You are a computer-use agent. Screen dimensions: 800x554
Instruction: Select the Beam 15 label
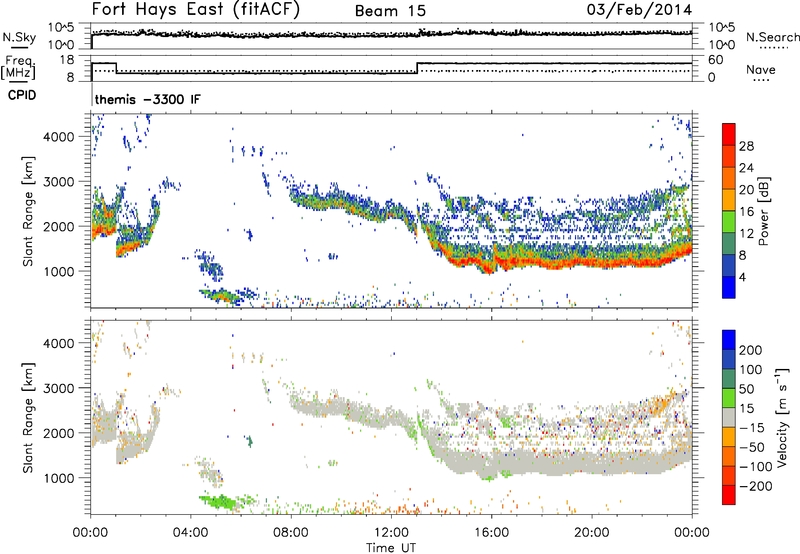tap(390, 11)
